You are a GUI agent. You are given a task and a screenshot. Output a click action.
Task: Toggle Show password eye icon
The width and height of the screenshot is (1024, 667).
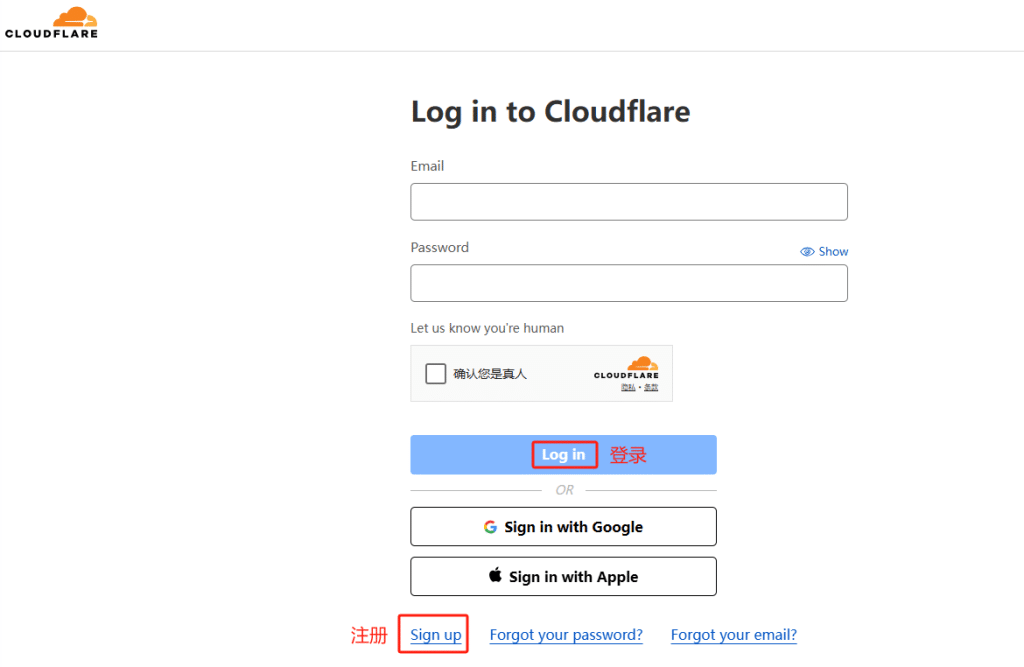pyautogui.click(x=807, y=252)
